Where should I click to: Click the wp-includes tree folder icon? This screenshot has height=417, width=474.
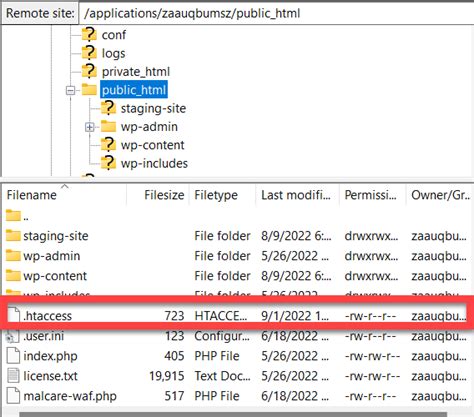[x=108, y=163]
